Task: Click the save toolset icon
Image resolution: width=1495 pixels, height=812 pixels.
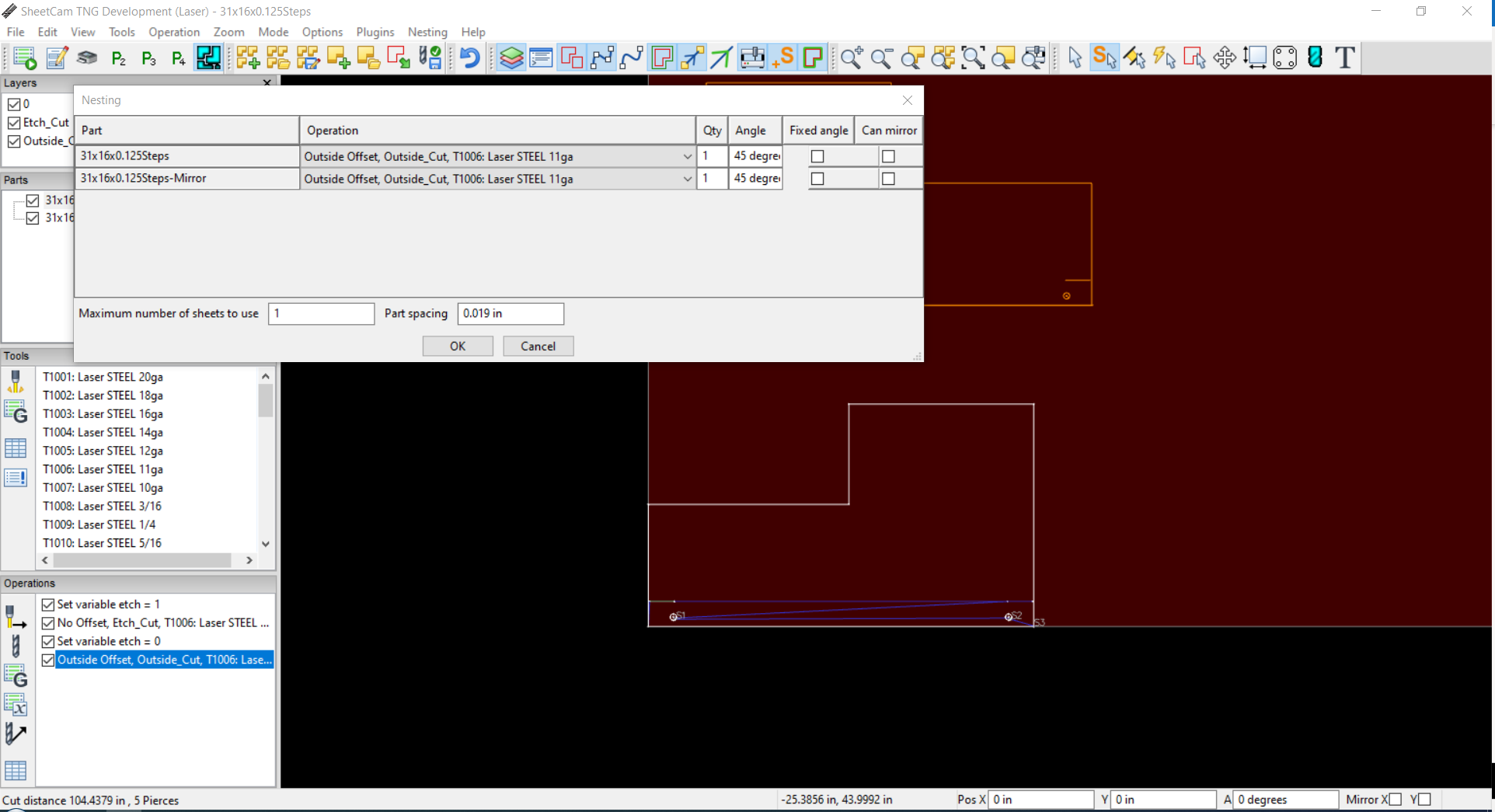Action: (430, 58)
